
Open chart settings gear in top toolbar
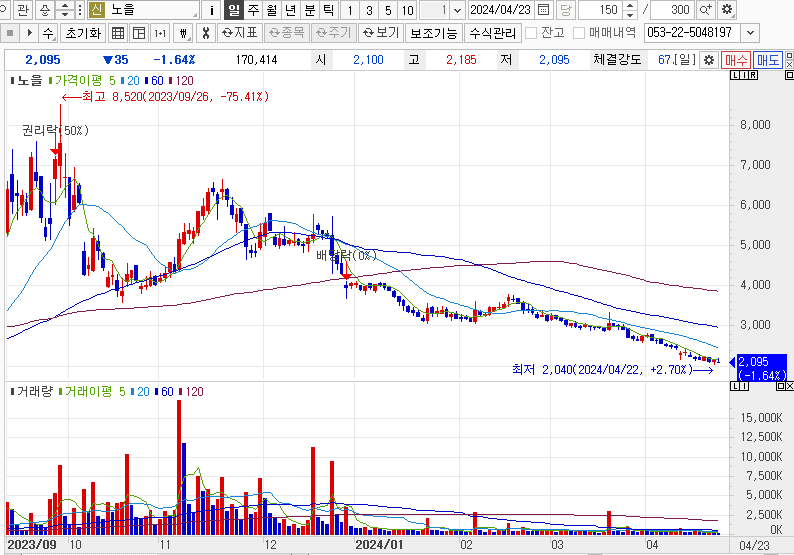tap(727, 10)
